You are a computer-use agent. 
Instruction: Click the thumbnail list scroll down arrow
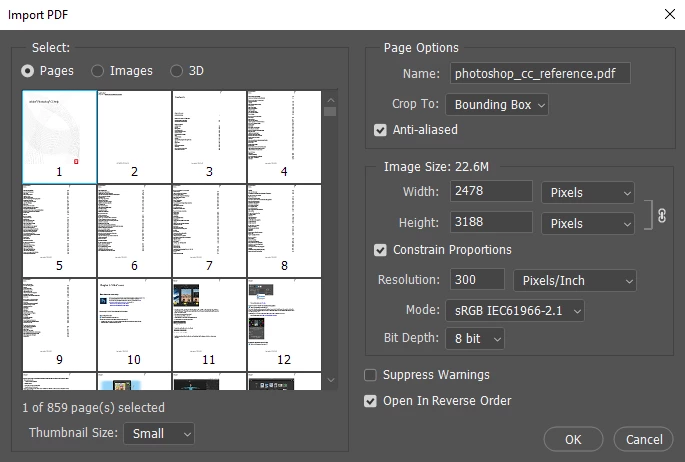click(x=331, y=380)
